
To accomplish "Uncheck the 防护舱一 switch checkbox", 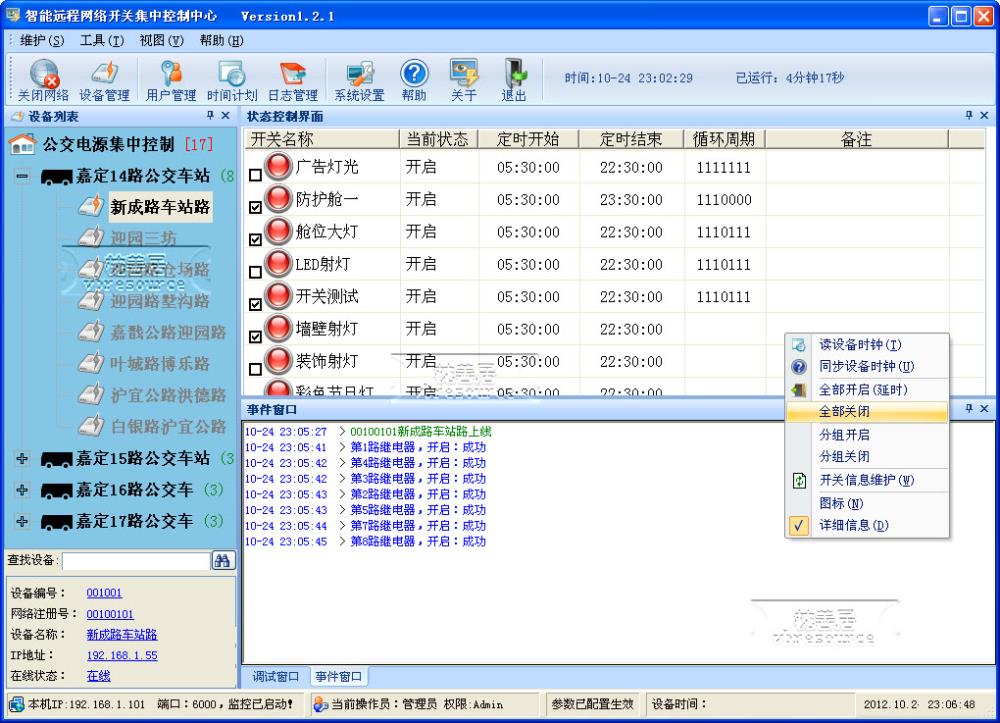I will (x=256, y=207).
